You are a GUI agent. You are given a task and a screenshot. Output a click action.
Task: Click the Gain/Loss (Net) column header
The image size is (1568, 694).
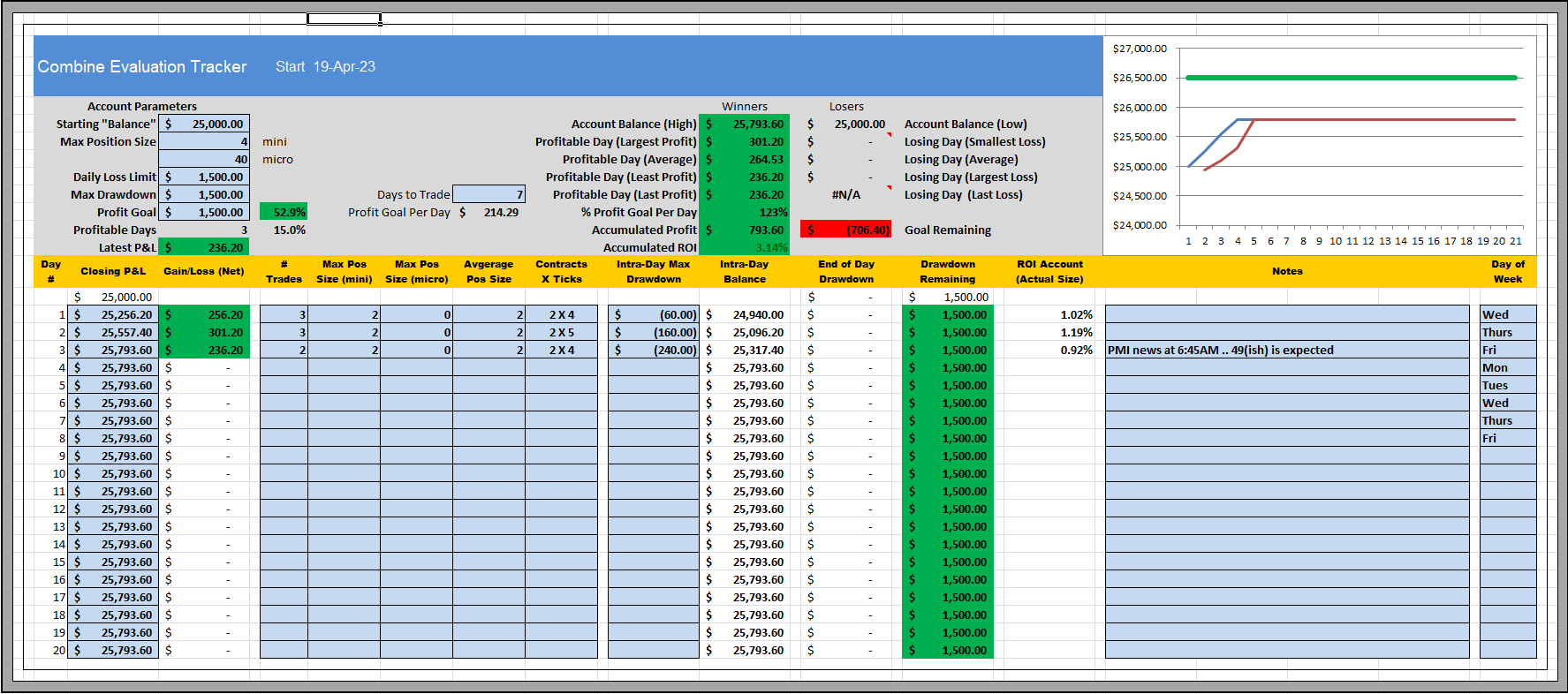click(x=204, y=271)
